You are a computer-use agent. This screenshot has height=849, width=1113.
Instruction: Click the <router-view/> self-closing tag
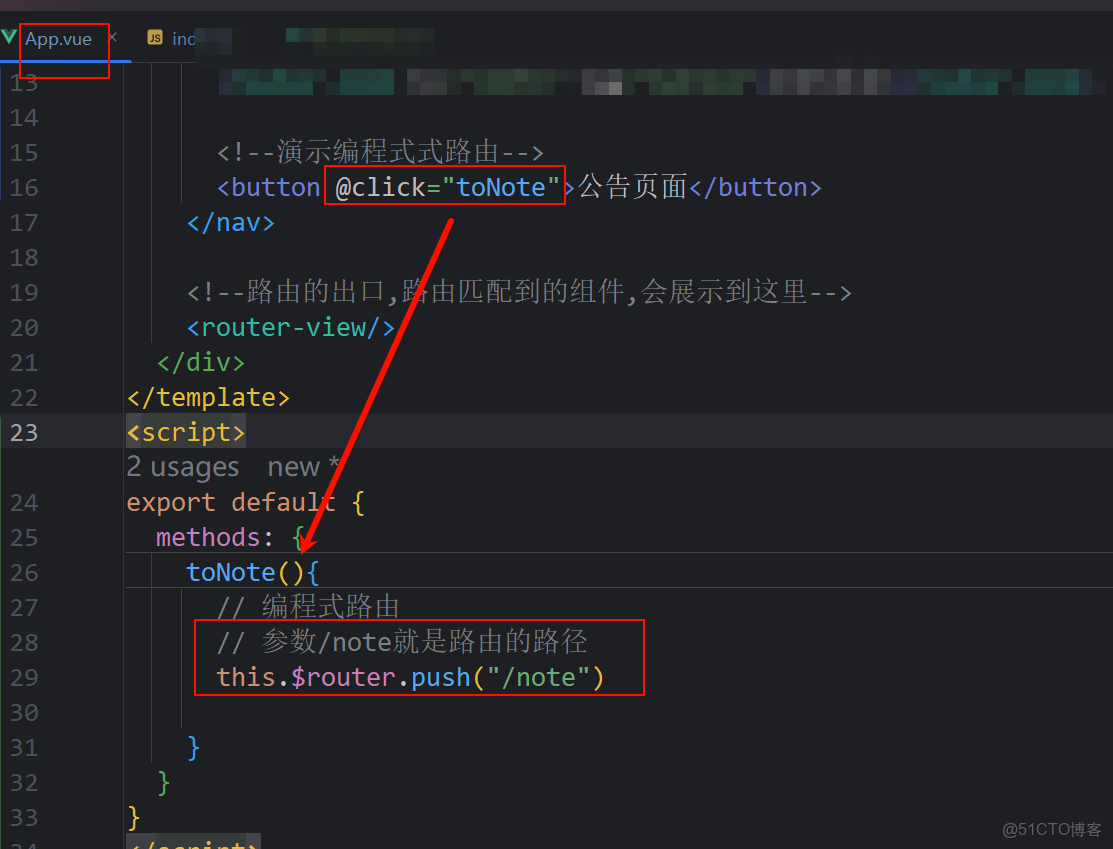290,327
